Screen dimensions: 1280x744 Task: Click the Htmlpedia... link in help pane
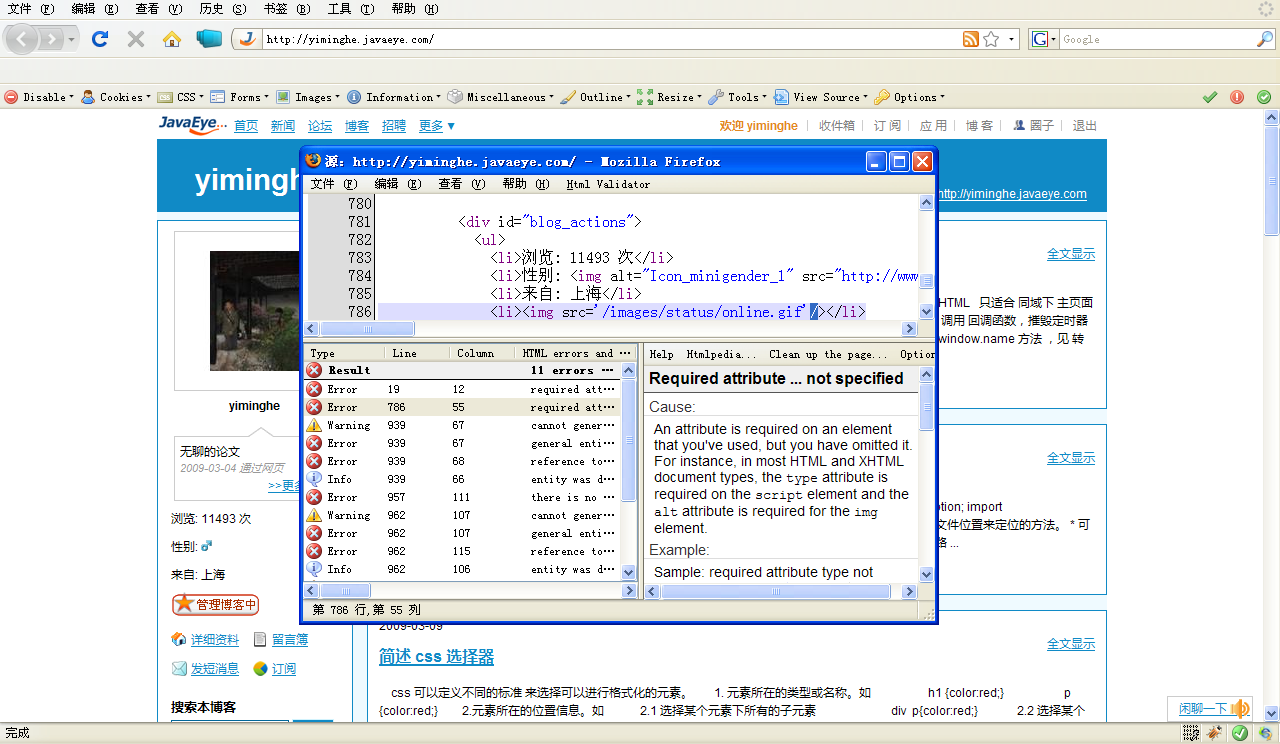[x=721, y=354]
